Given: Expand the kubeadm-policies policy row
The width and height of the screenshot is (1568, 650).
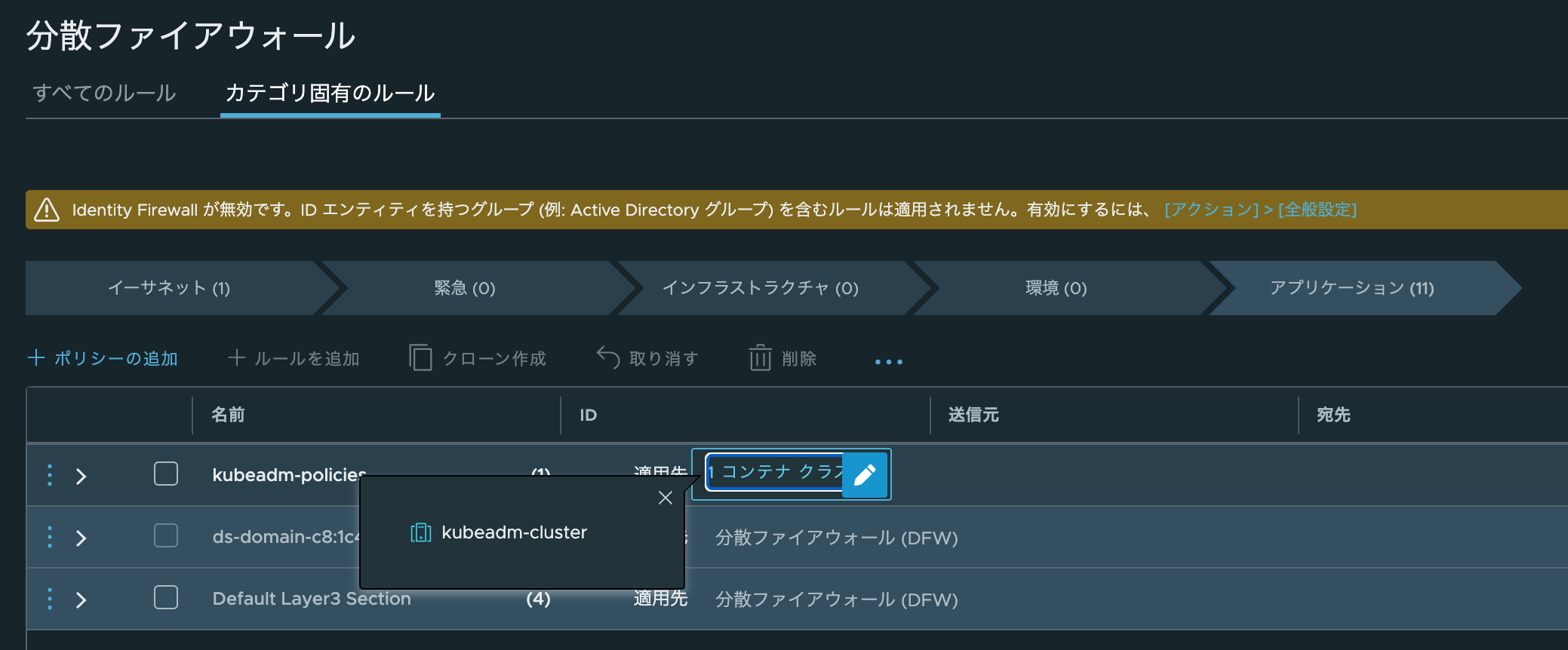Looking at the screenshot, I should (81, 477).
